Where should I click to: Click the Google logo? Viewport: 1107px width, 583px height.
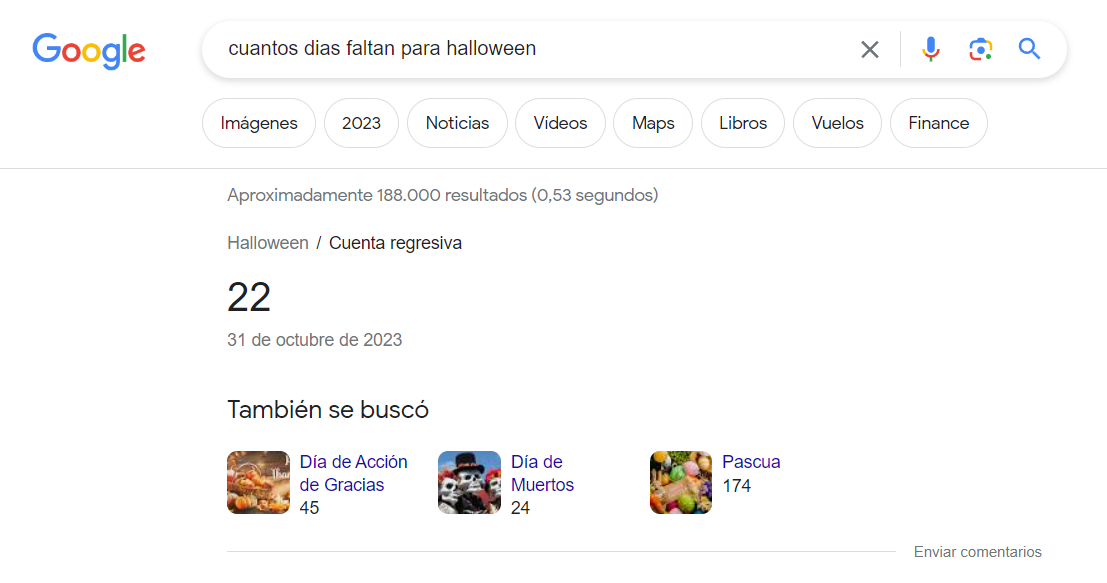[89, 50]
